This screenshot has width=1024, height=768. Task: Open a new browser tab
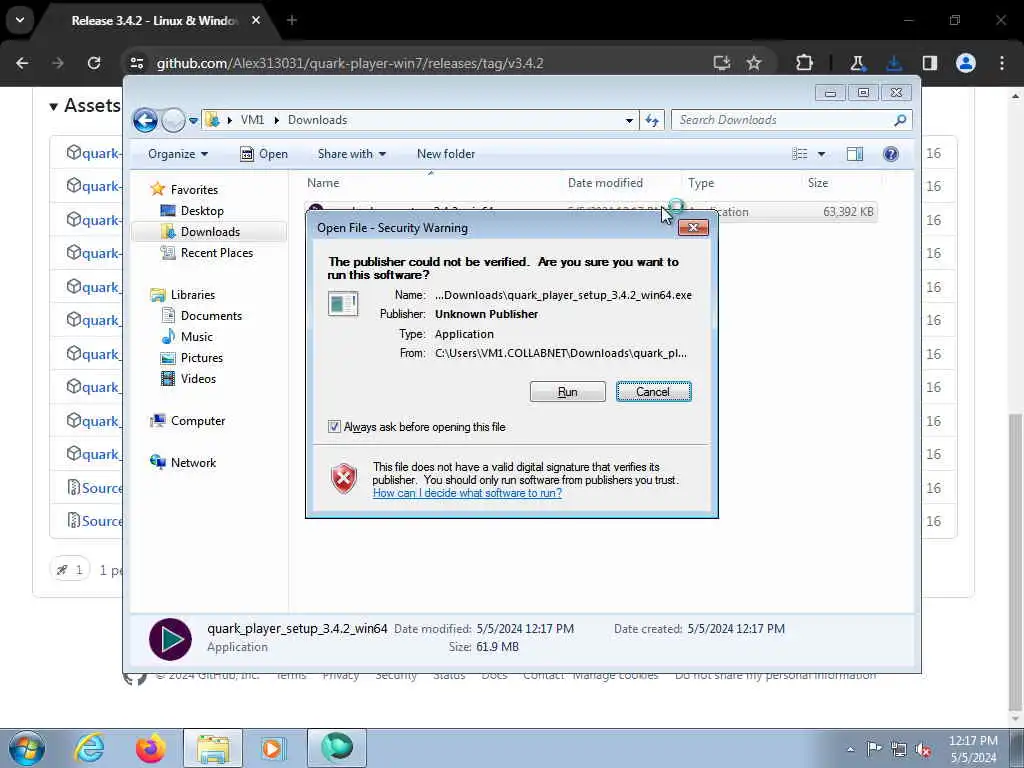tap(292, 20)
